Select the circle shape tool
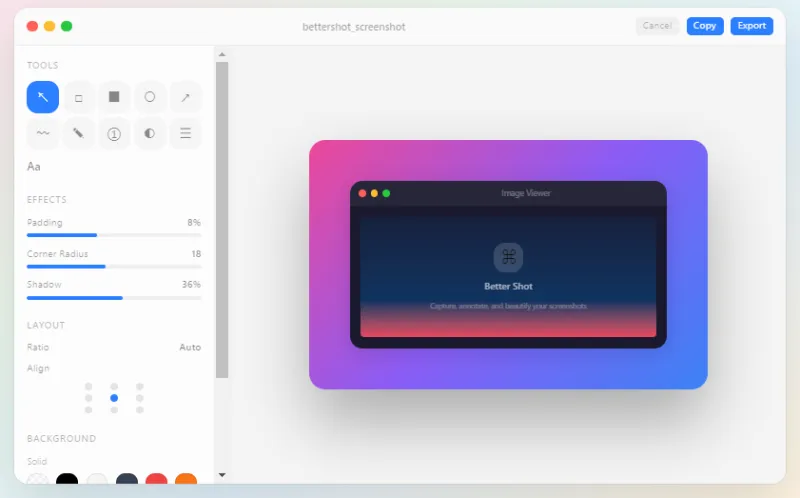This screenshot has width=800, height=498. 149,97
